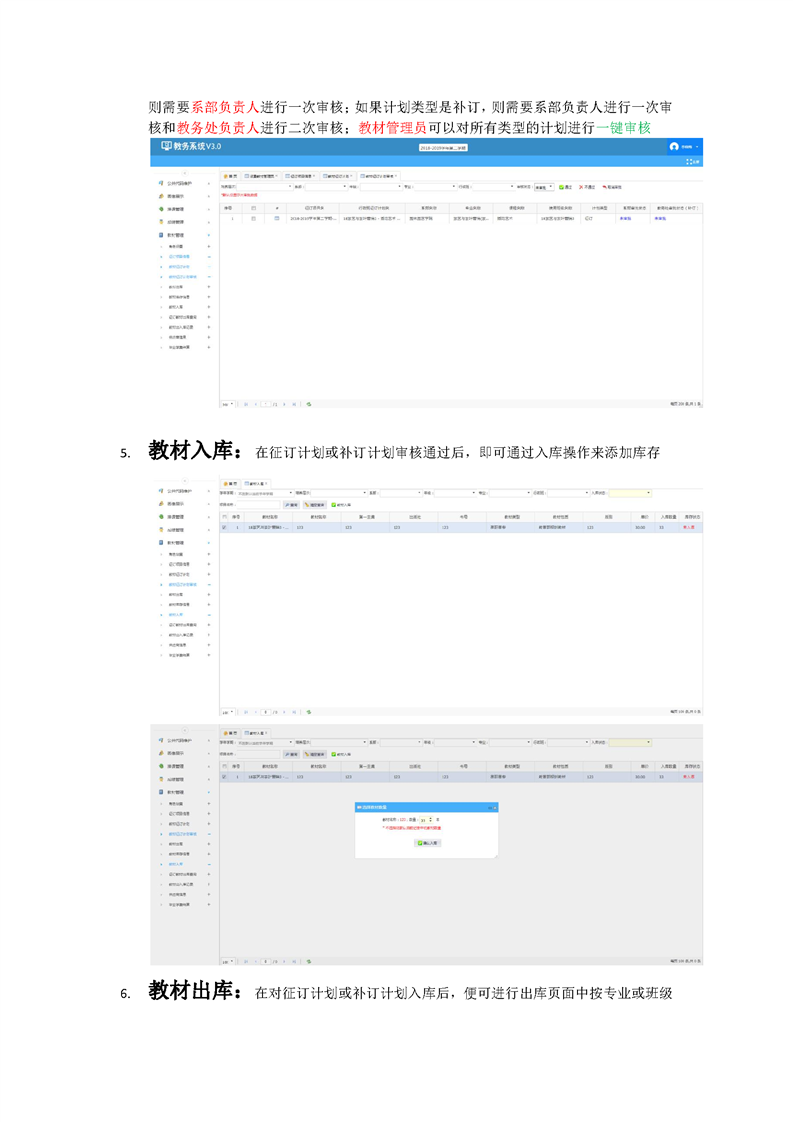Click 重置 reset button in screenshot without dialog
Image resolution: width=793 pixels, height=1122 pixels.
pos(313,504)
